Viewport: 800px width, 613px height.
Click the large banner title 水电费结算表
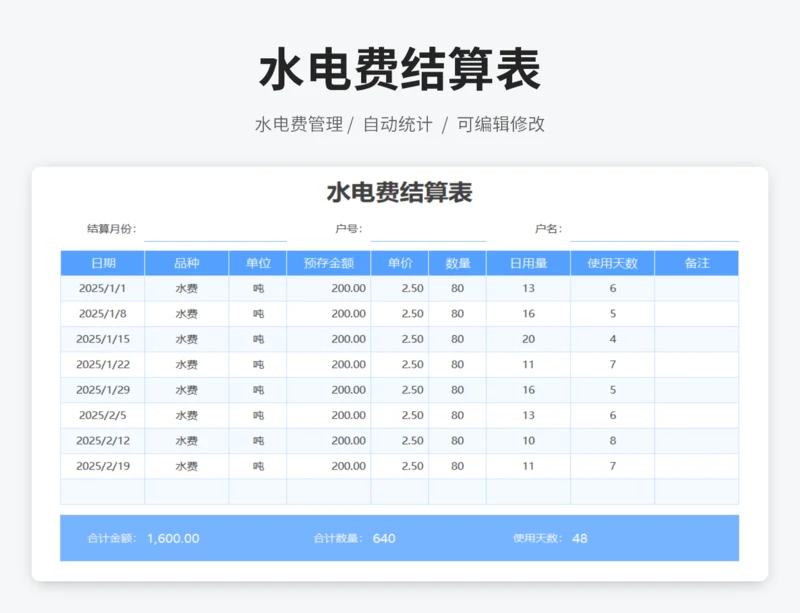point(400,69)
